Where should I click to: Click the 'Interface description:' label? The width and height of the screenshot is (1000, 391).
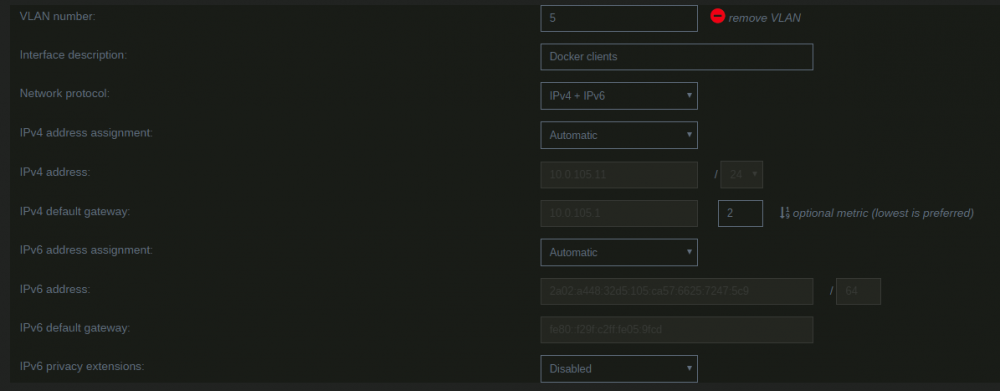tap(74, 55)
